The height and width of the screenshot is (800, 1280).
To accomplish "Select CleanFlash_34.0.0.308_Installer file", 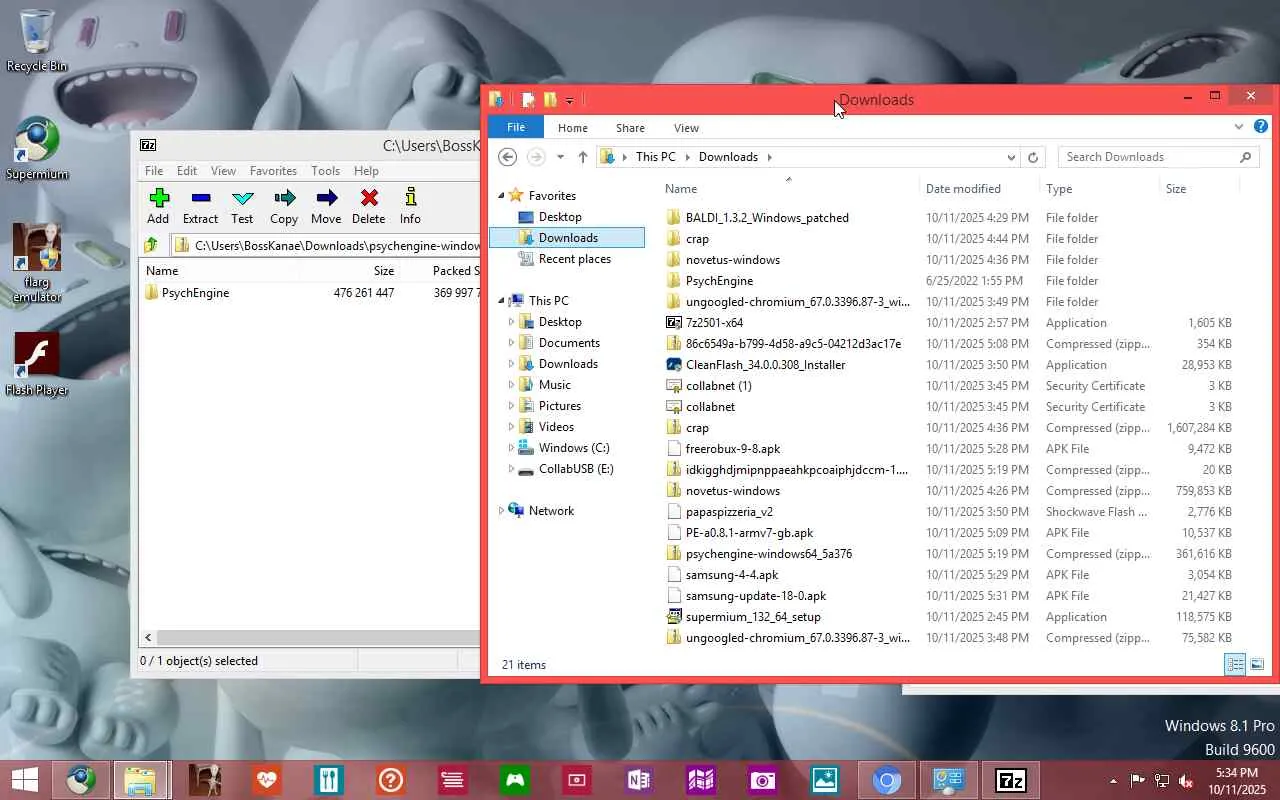I will click(765, 365).
